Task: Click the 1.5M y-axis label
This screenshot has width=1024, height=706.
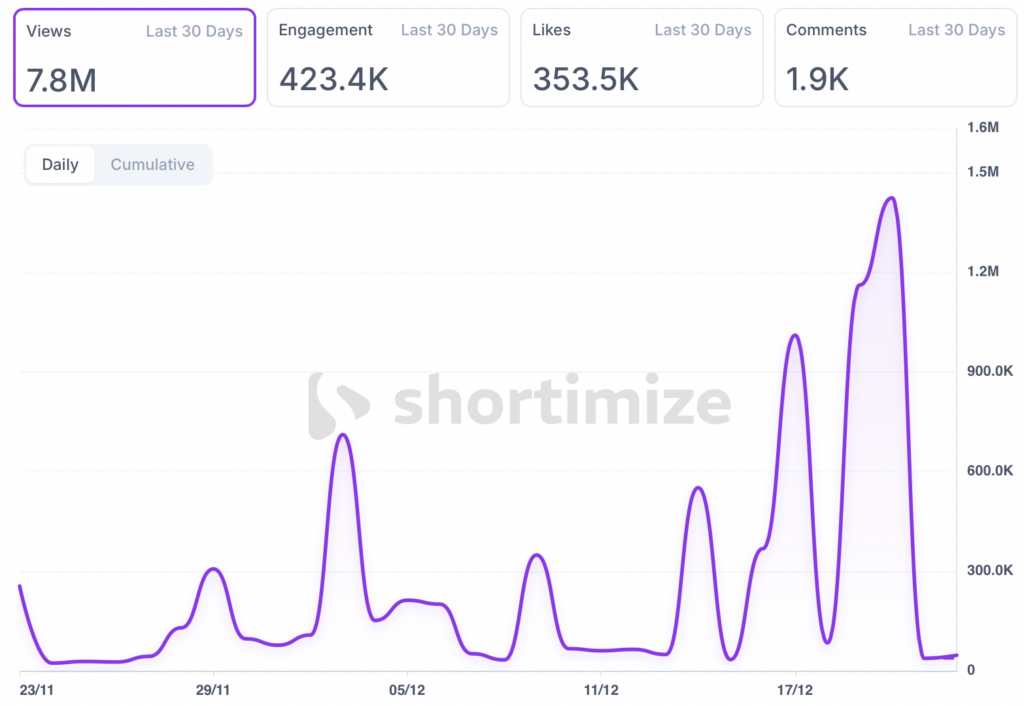Action: [x=983, y=172]
